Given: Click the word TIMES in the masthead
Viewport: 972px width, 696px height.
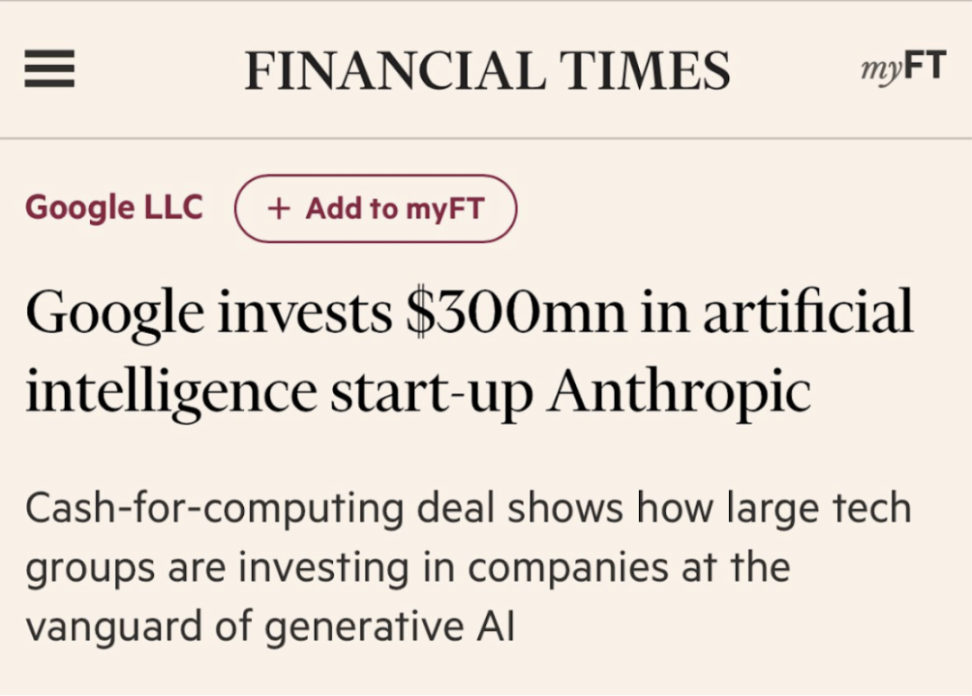Looking at the screenshot, I should [644, 71].
